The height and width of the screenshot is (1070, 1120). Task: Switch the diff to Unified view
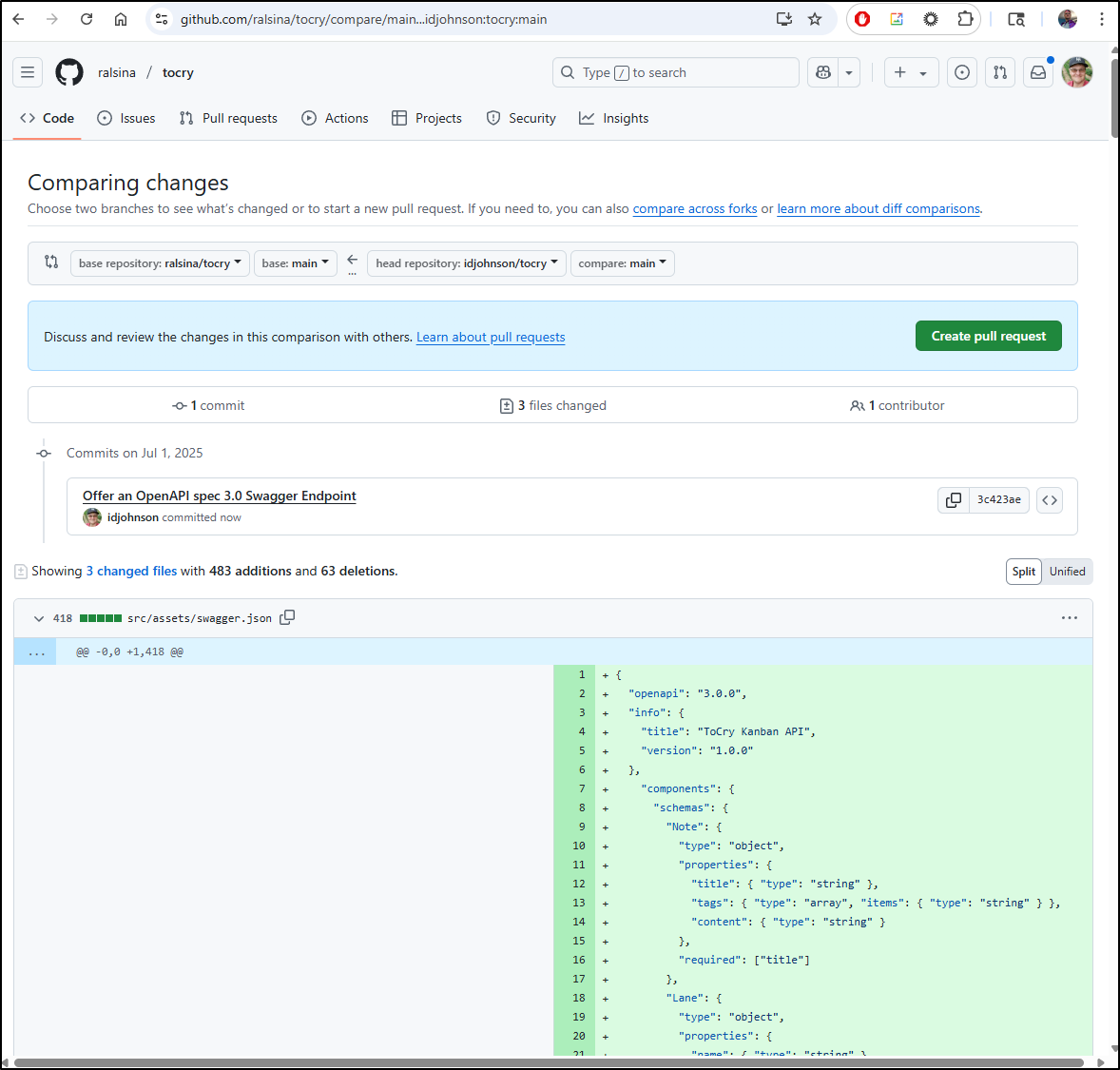coord(1067,572)
